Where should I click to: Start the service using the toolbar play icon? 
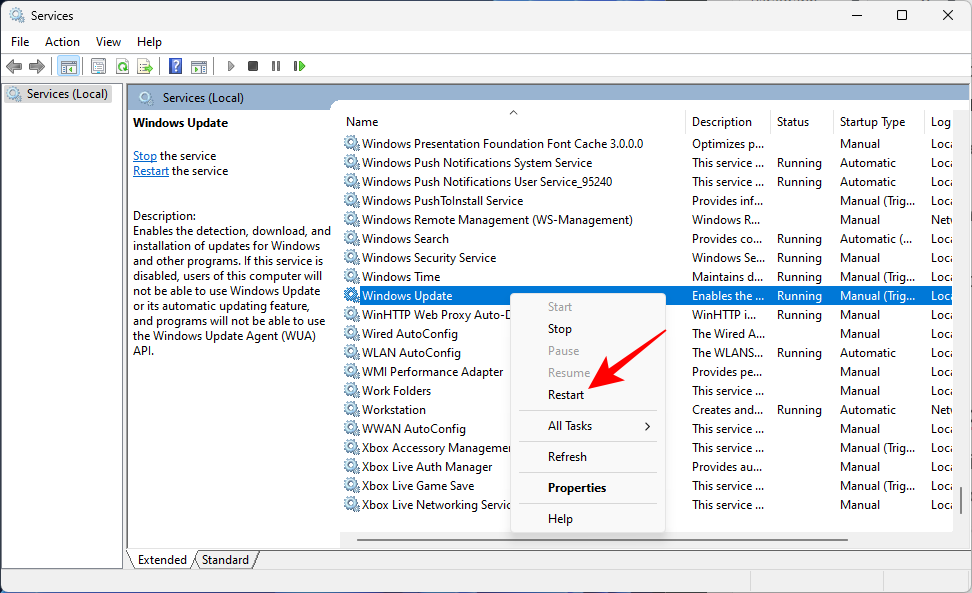click(230, 66)
